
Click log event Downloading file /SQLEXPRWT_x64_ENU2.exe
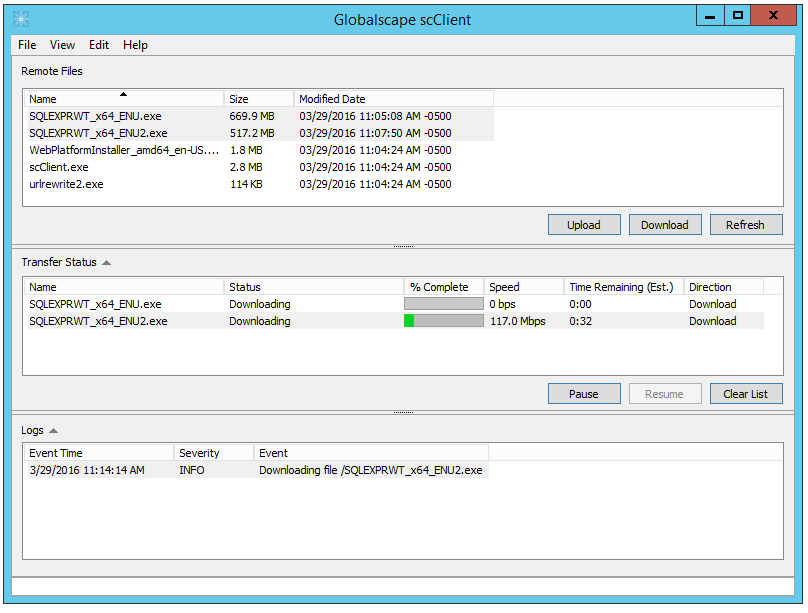[371, 470]
